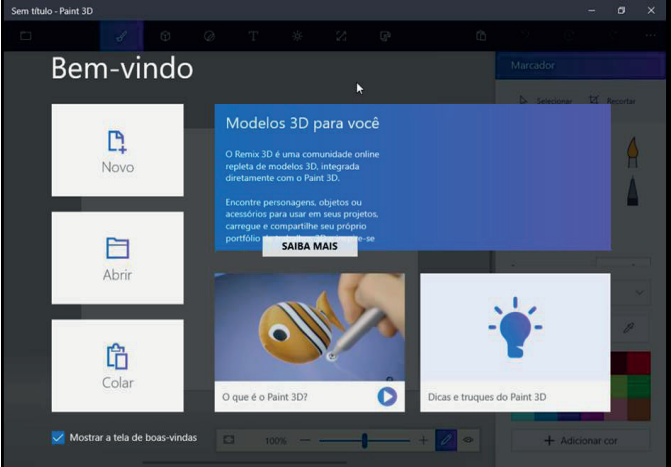
Task: Uncheck Mostrar a tela de boas-vindas
Action: 58,438
